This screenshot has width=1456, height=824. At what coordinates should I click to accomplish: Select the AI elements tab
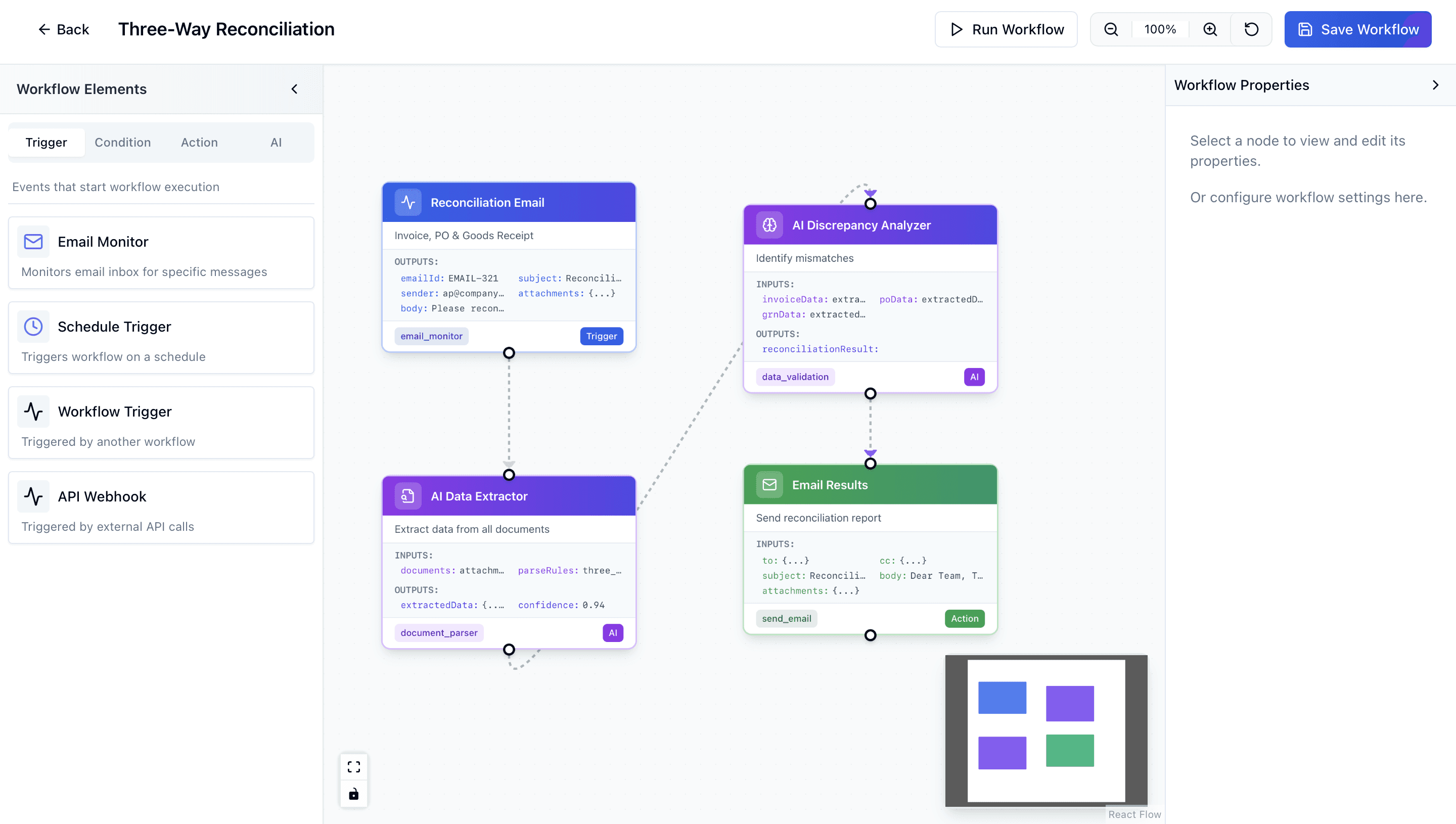(x=276, y=143)
